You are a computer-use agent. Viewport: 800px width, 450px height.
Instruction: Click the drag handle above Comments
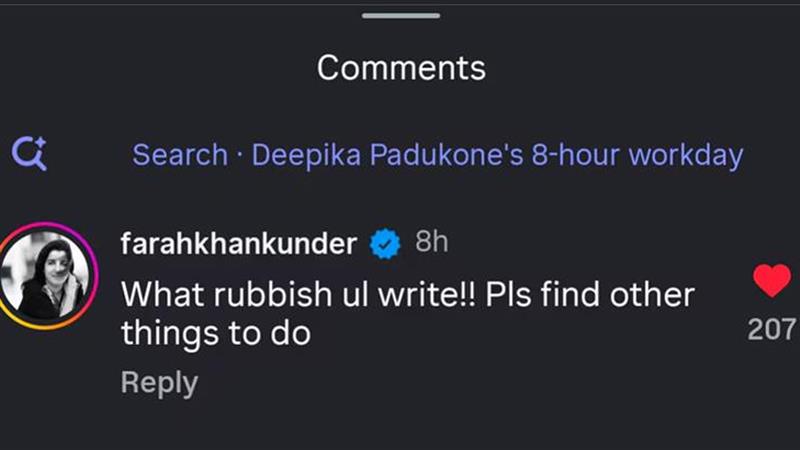[401, 15]
